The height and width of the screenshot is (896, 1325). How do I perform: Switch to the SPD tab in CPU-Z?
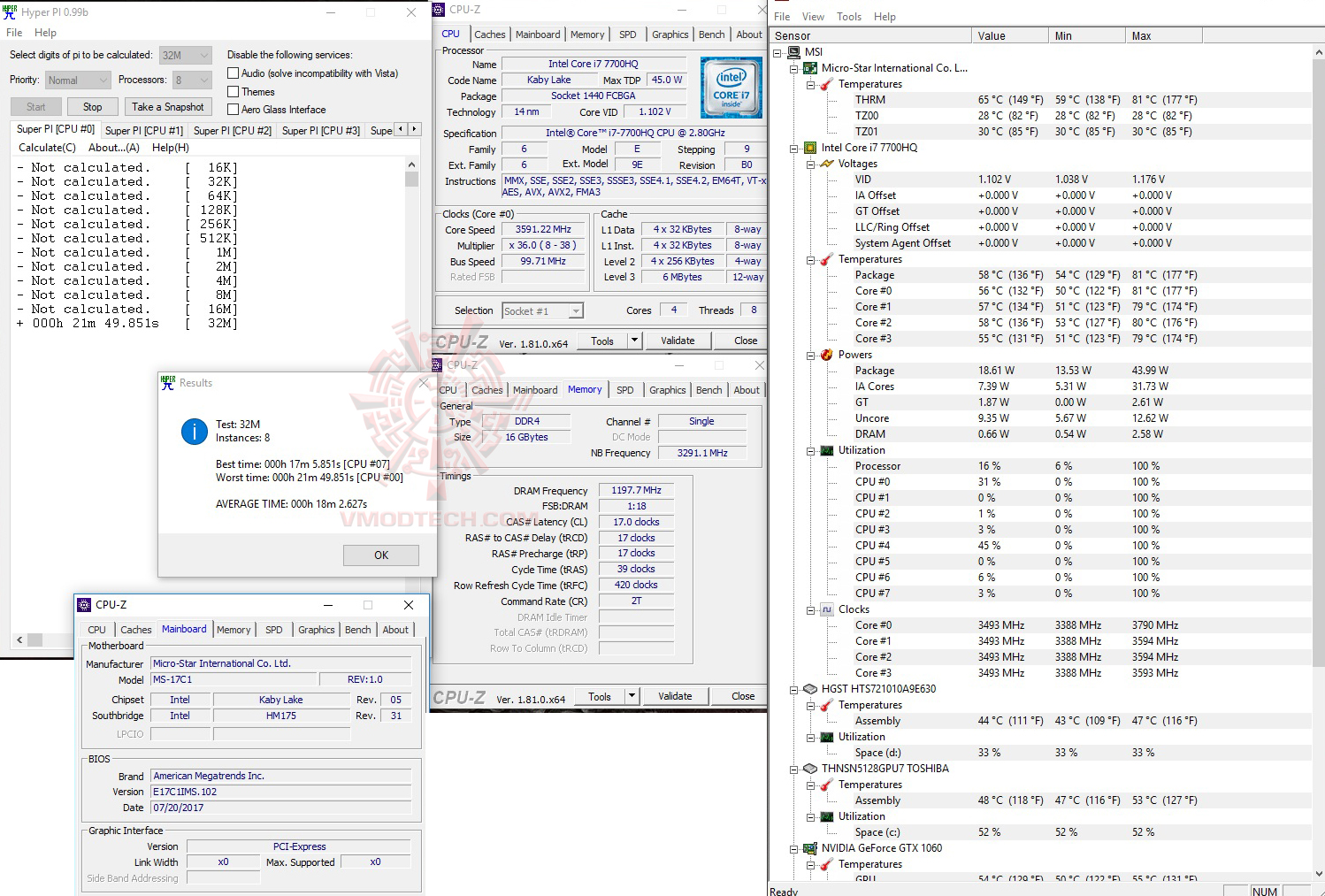click(x=627, y=34)
